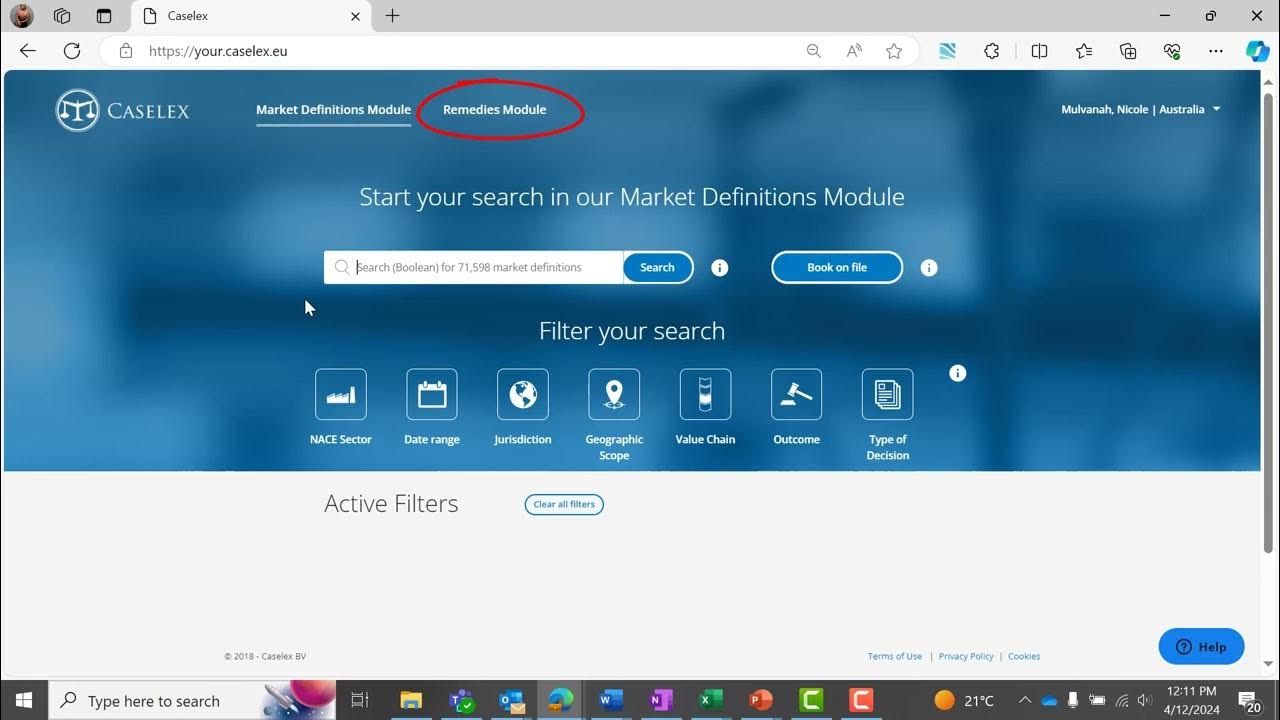
Task: Show info about search filters
Action: [x=958, y=373]
